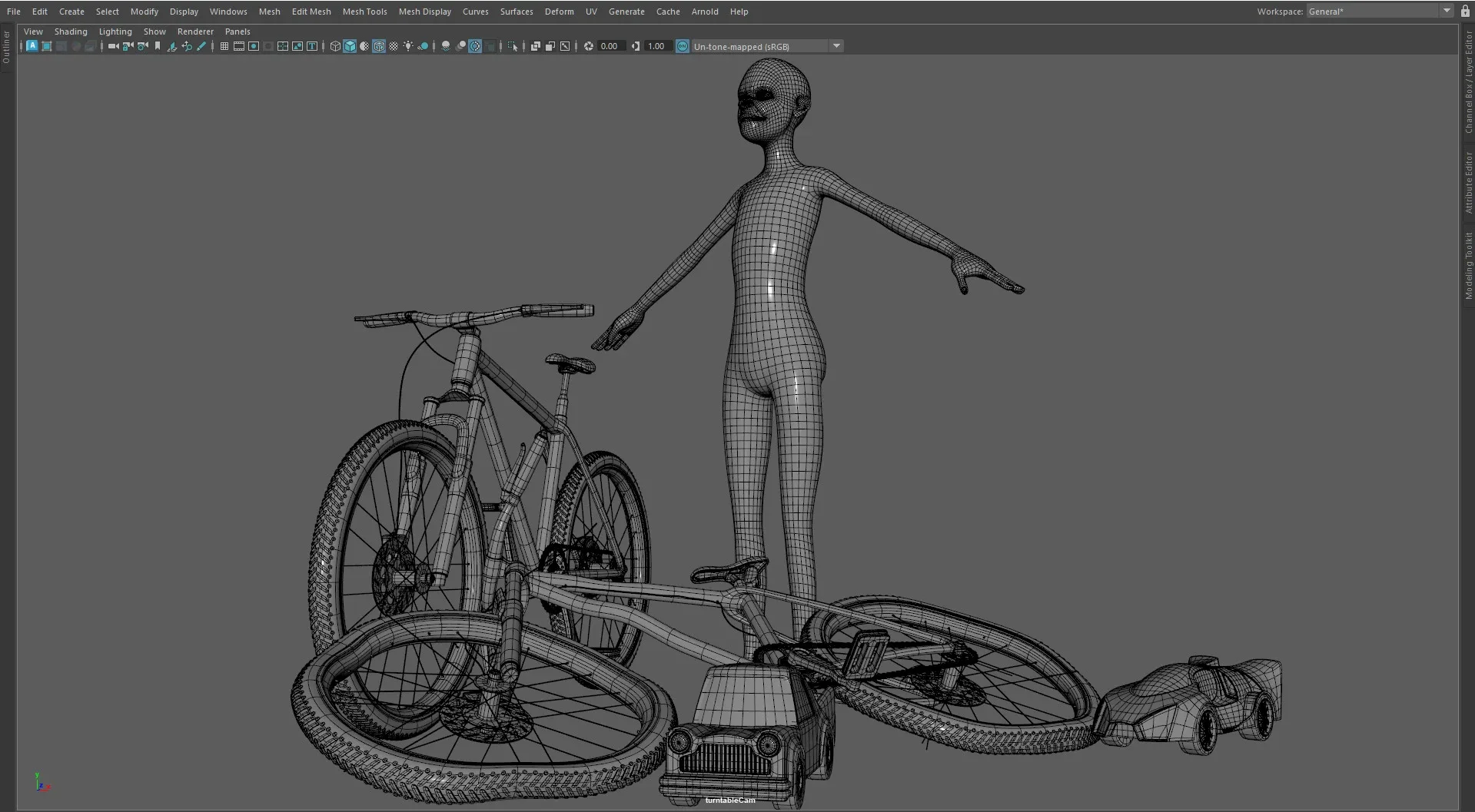Toggle 2D pan/zoom icon
This screenshot has height=812, width=1475.
tap(187, 46)
